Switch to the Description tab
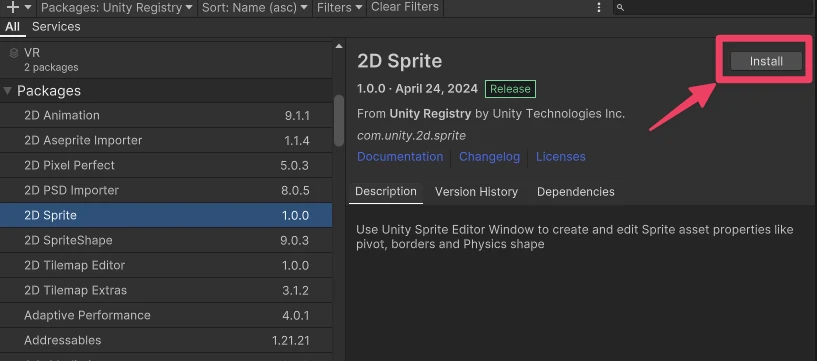 pos(386,192)
